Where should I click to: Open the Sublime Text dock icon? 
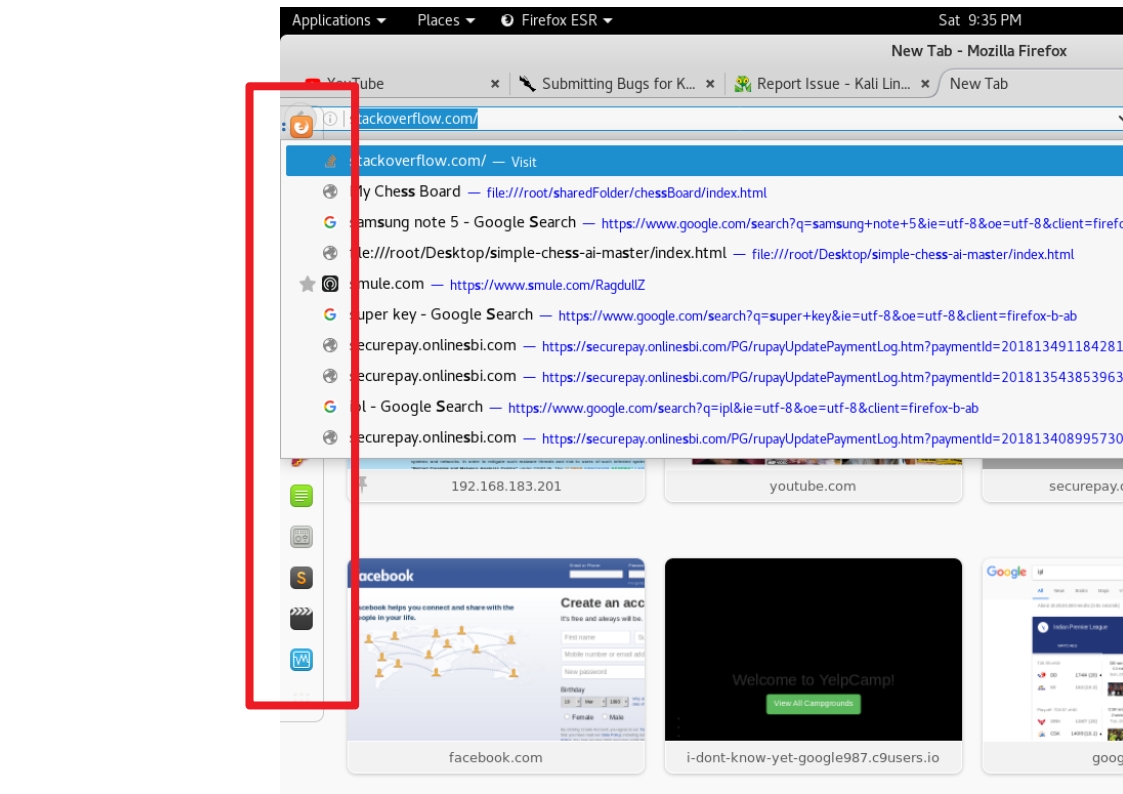pos(301,577)
